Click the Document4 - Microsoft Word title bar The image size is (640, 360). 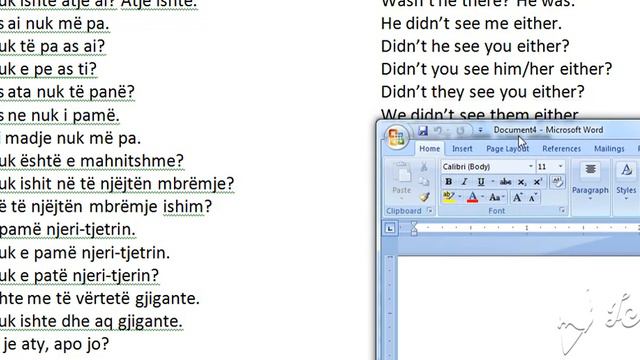point(548,130)
